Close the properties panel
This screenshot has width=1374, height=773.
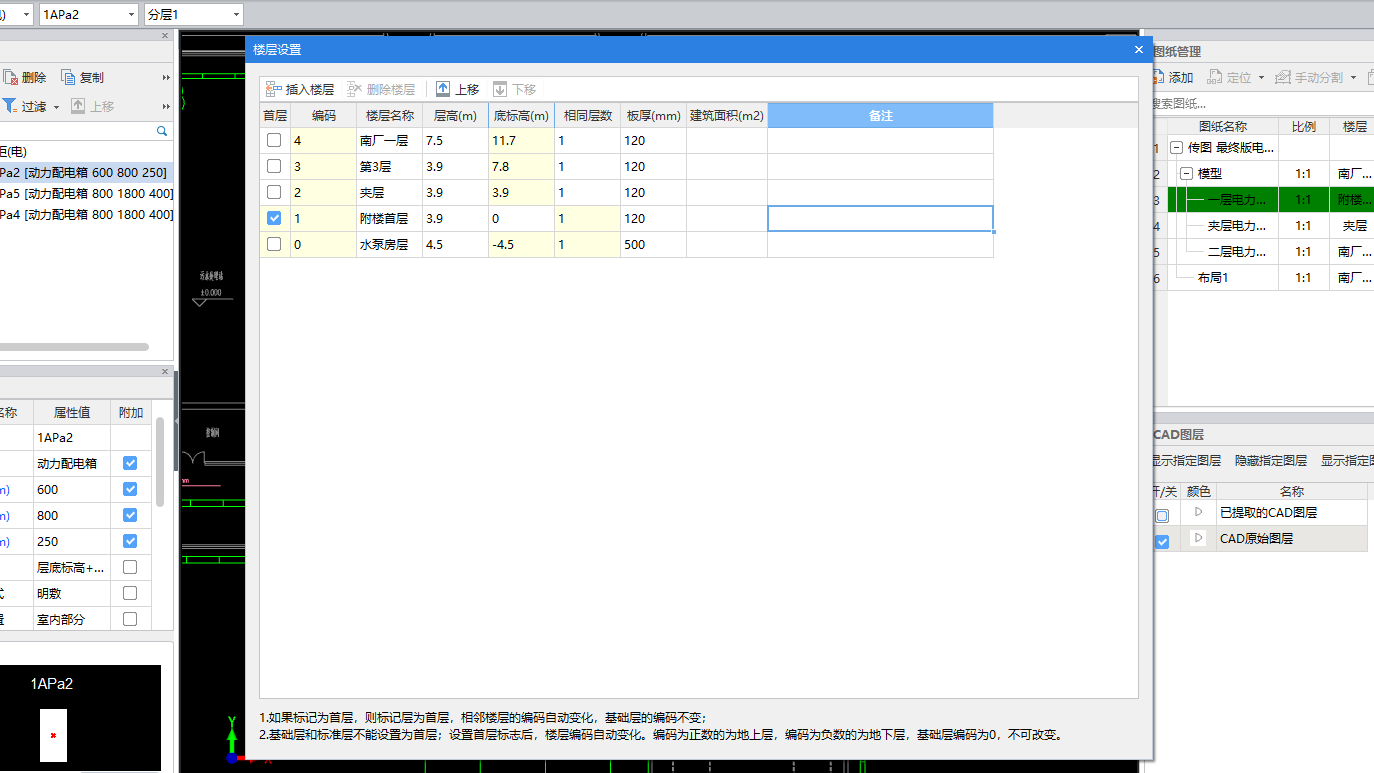165,372
